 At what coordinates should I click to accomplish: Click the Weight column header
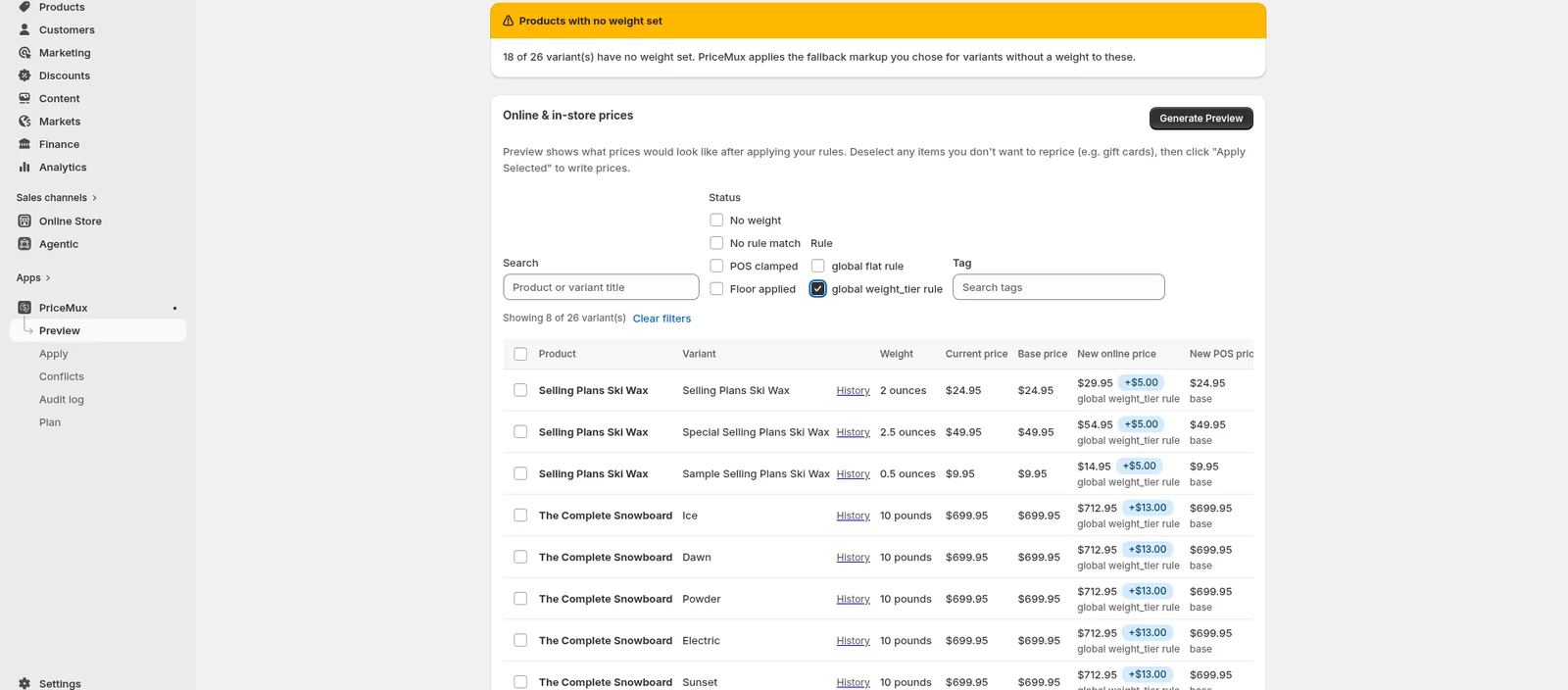[896, 354]
